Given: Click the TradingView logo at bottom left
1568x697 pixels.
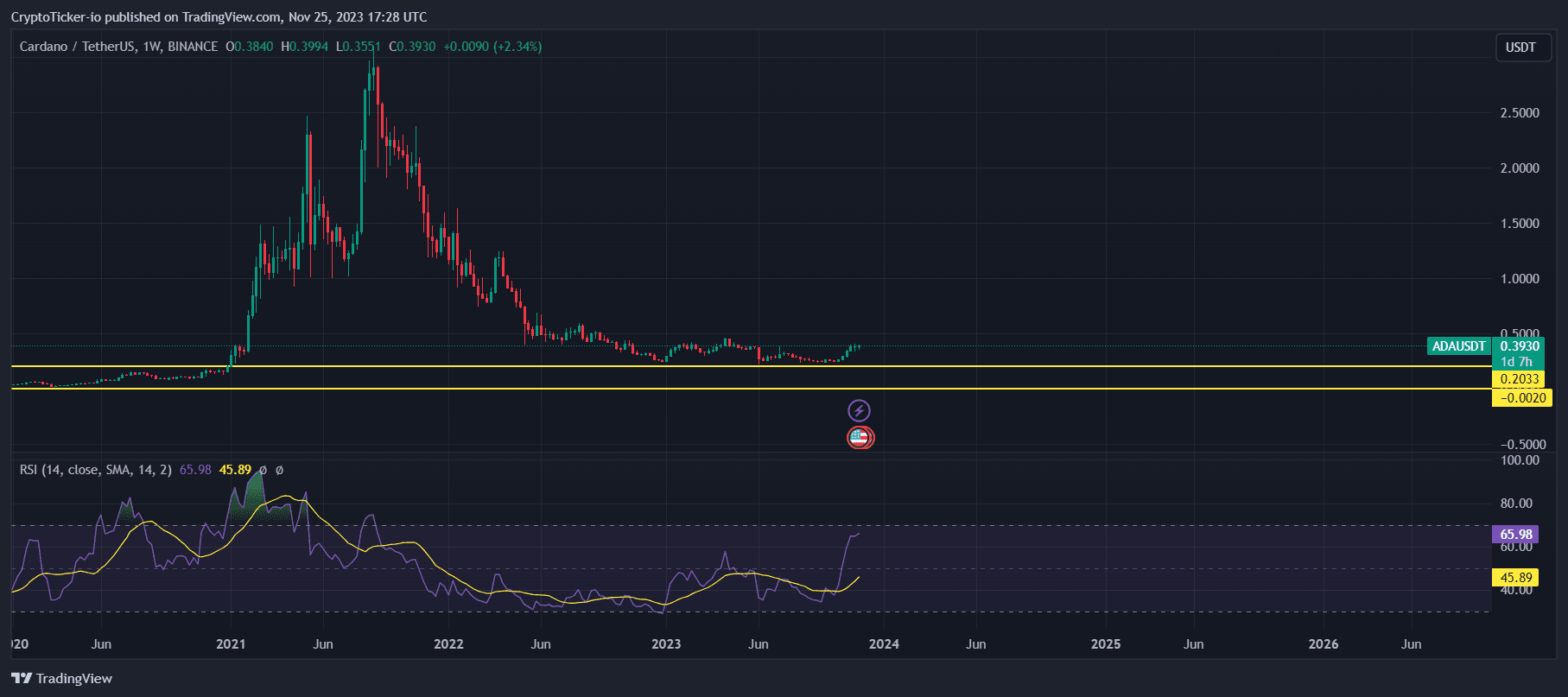Looking at the screenshot, I should click(x=61, y=678).
